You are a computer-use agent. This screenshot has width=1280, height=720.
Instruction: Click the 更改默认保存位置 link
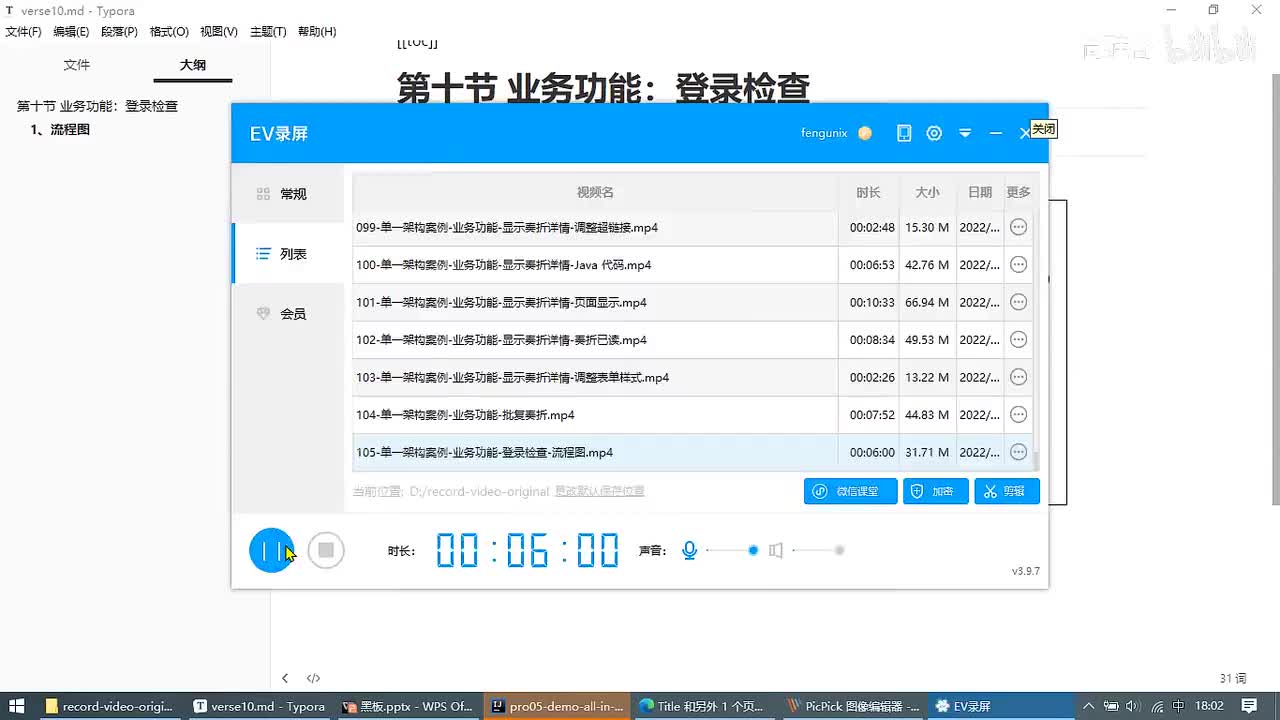click(599, 491)
